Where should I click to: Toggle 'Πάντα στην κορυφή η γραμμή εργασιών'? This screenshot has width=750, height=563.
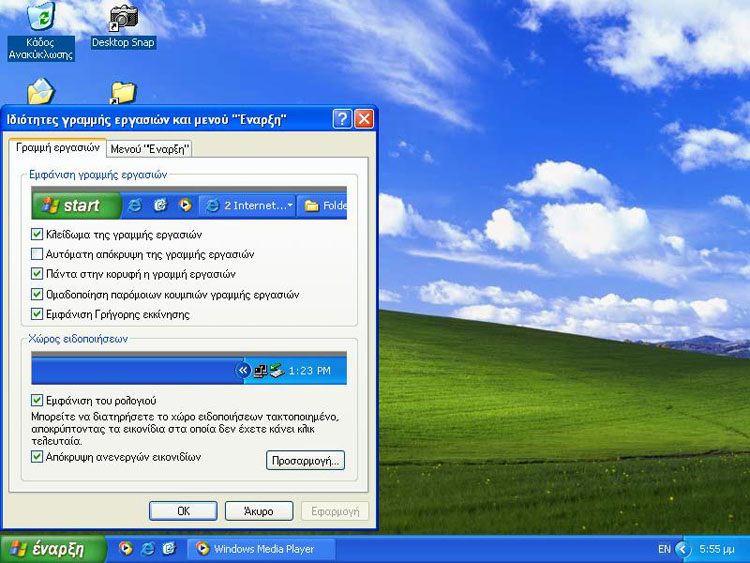tap(37, 274)
